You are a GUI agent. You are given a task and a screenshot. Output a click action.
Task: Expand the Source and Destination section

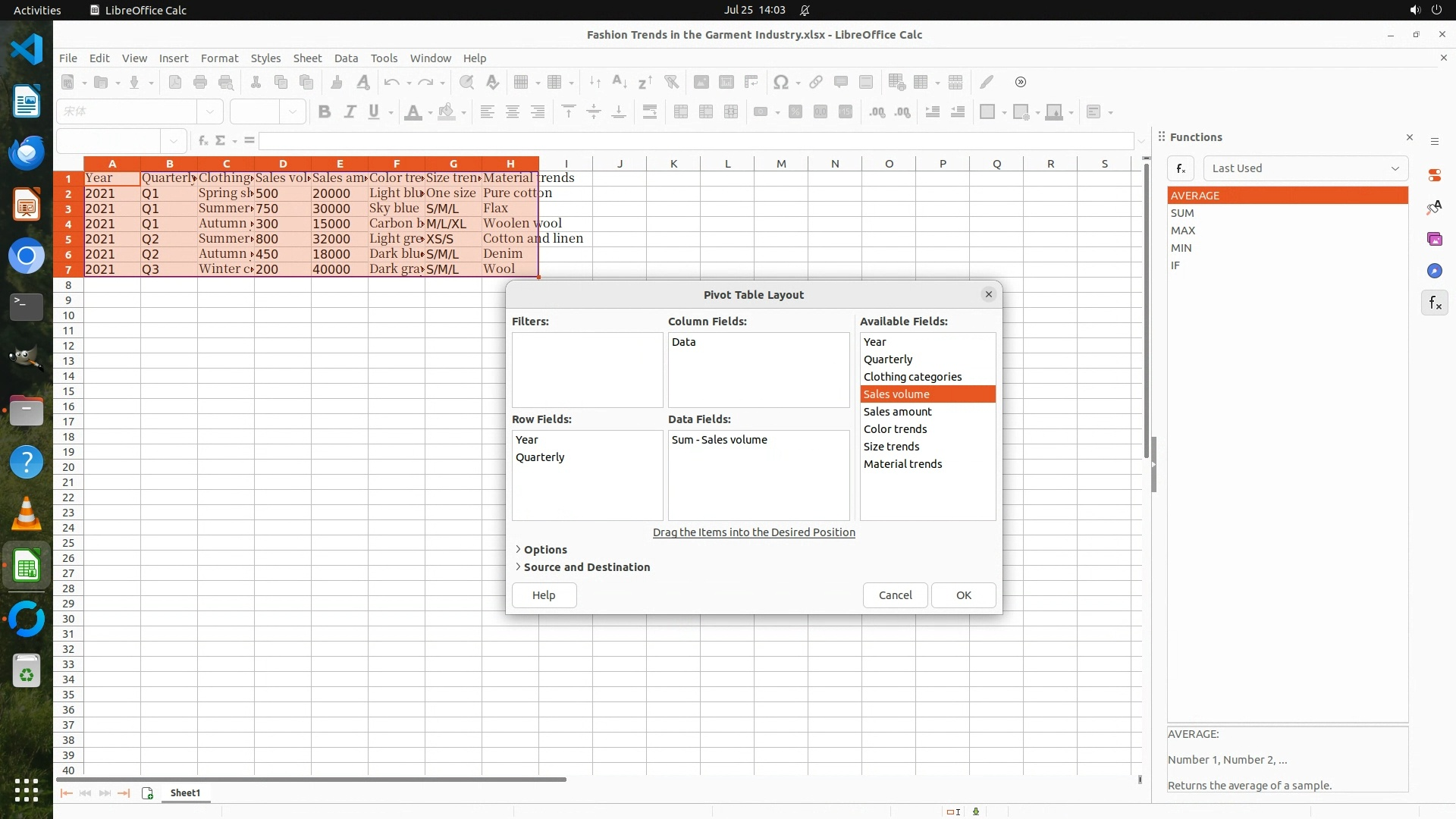[585, 567]
